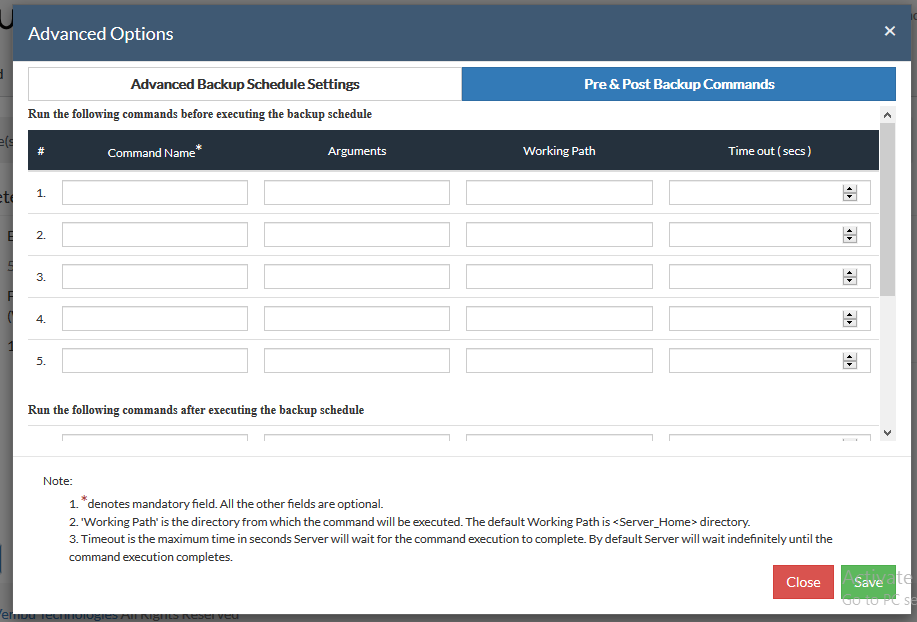Click the Working Path column header
The image size is (917, 622).
click(x=559, y=151)
